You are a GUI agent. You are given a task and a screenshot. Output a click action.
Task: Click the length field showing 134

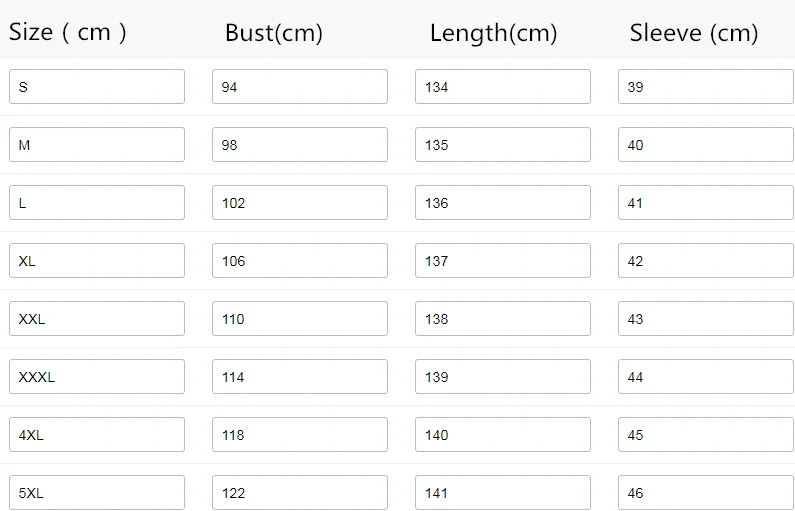point(503,87)
